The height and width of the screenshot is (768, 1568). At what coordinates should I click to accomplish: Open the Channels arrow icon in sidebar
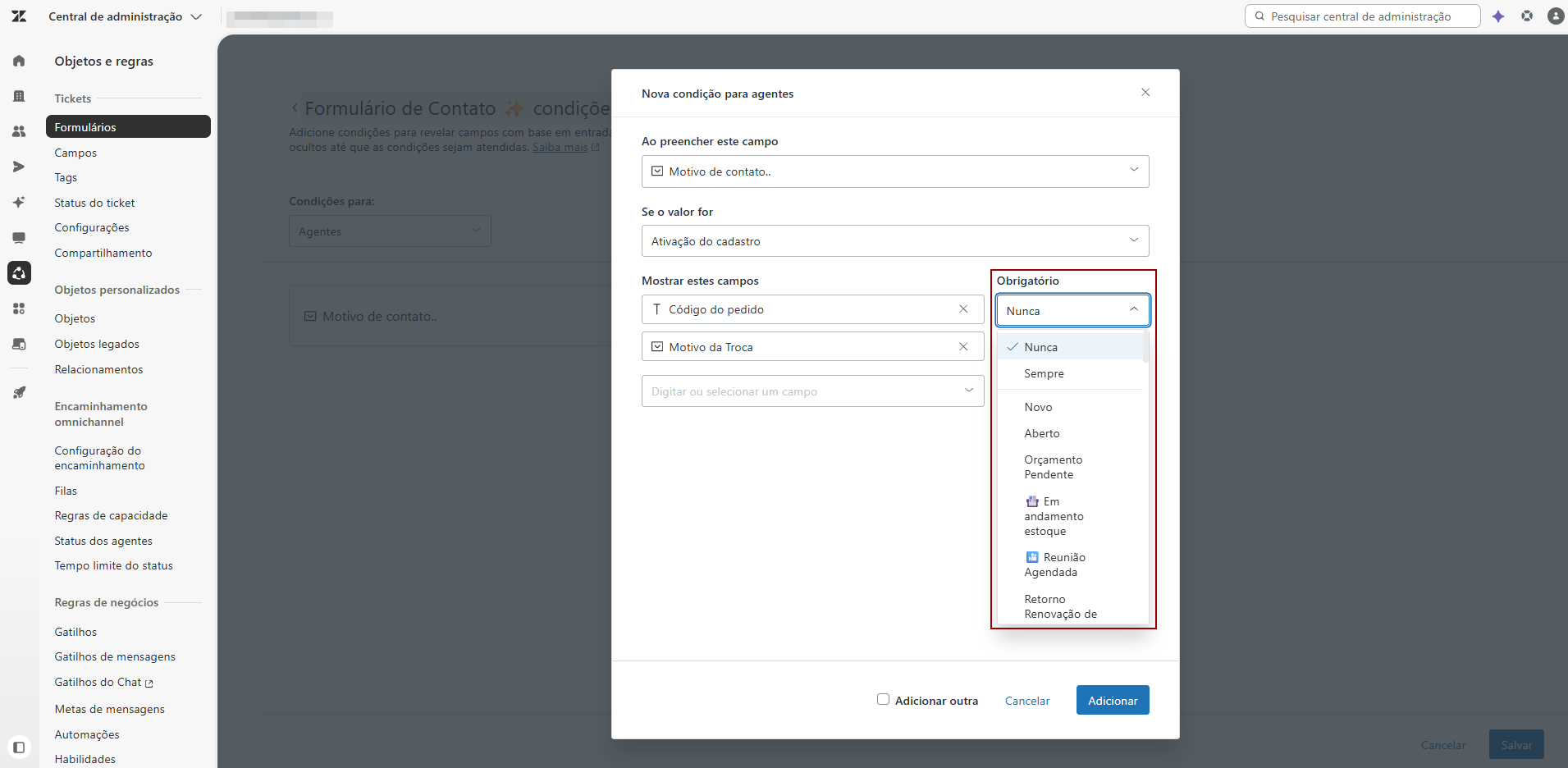(19, 167)
